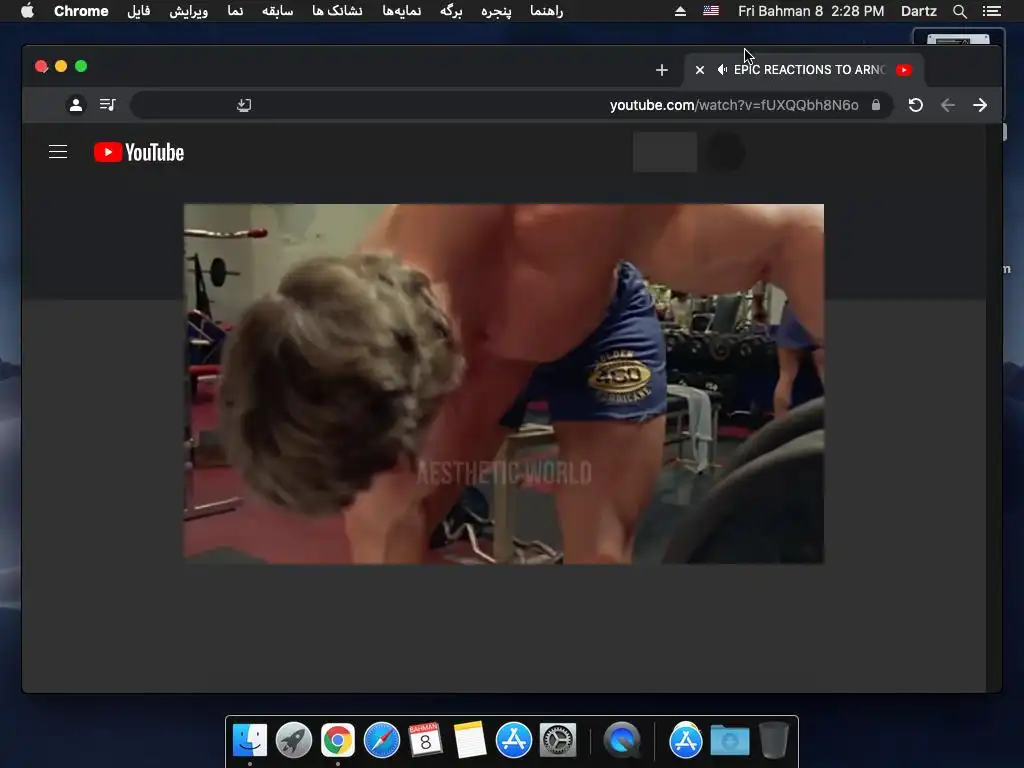This screenshot has width=1024, height=768.
Task: Close the Chrome window with red button
Action: [x=41, y=67]
